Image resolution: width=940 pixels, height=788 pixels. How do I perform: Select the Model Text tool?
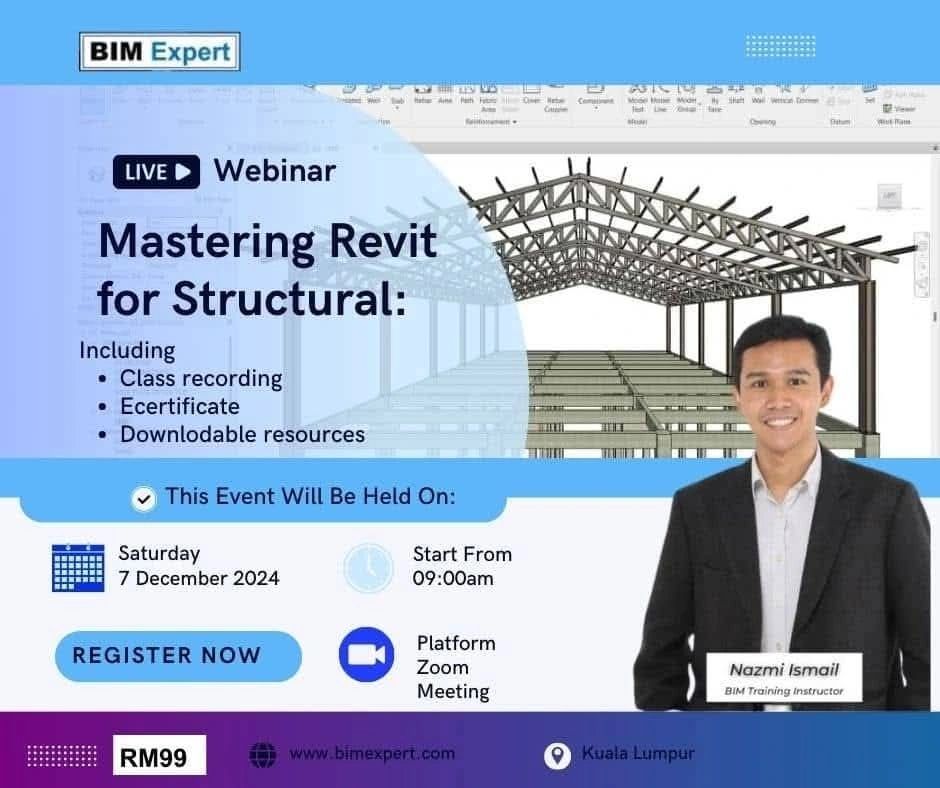638,96
